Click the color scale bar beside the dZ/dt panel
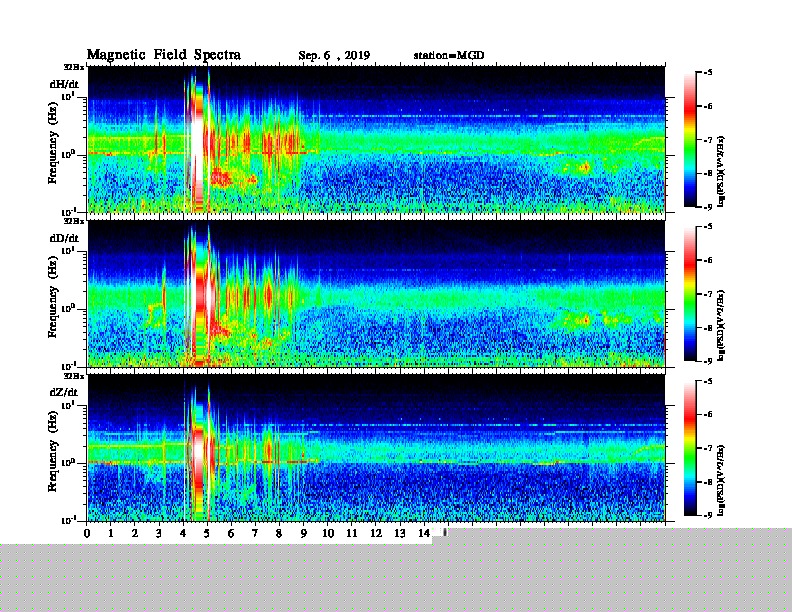 (690, 448)
